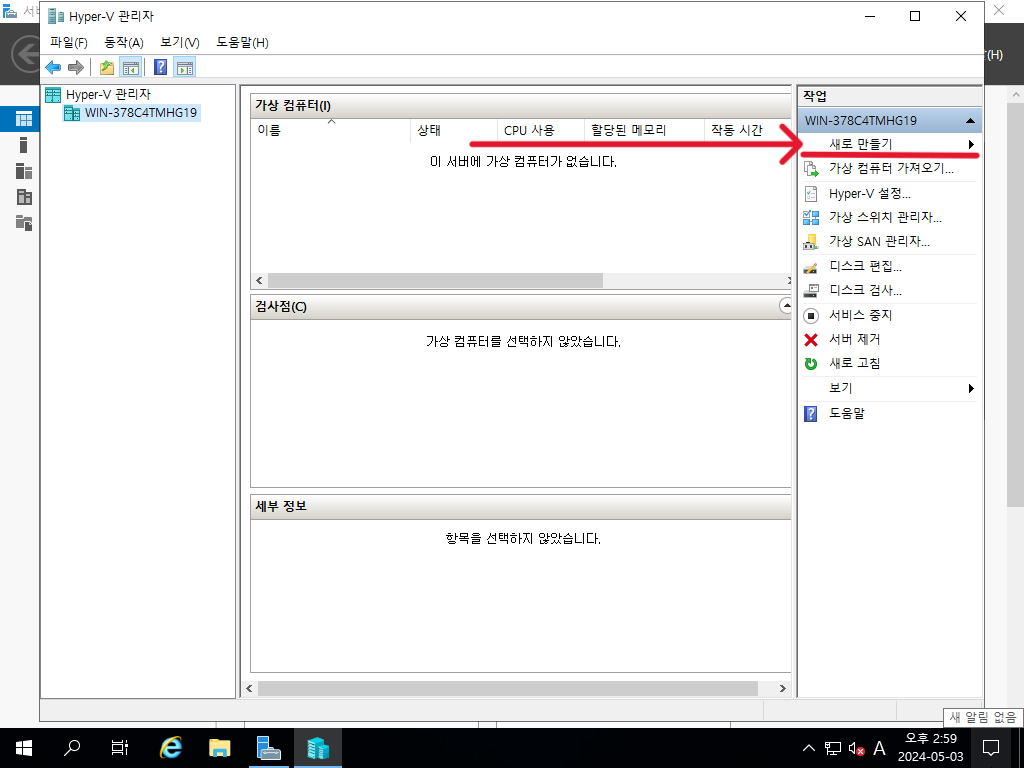This screenshot has height=768, width=1024.
Task: Show hidden system tray icons
Action: pyautogui.click(x=808, y=748)
